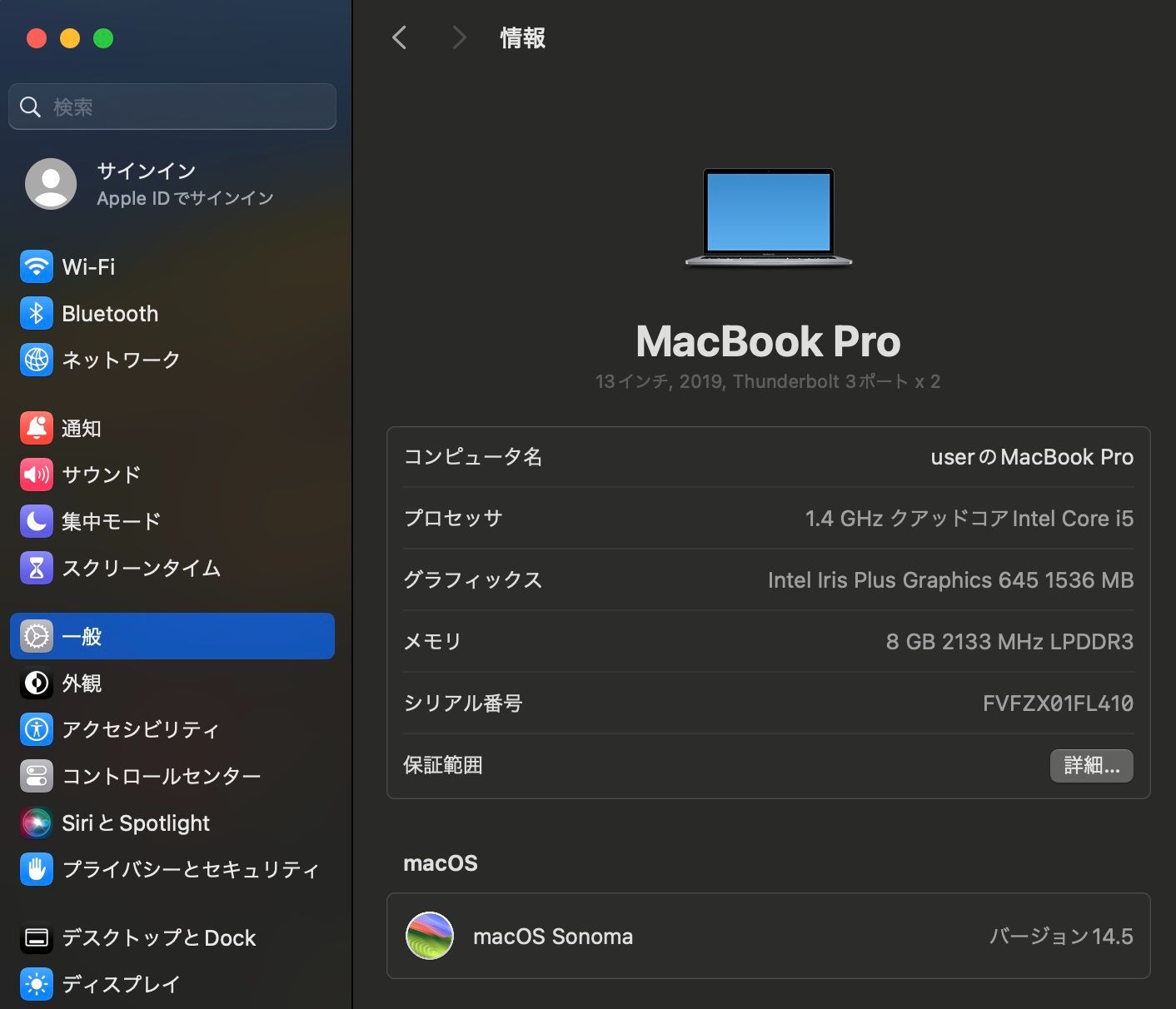Click memory value 8 GB 2133 MHz LPDDR3
Viewport: 1176px width, 1009px height.
(x=1009, y=642)
